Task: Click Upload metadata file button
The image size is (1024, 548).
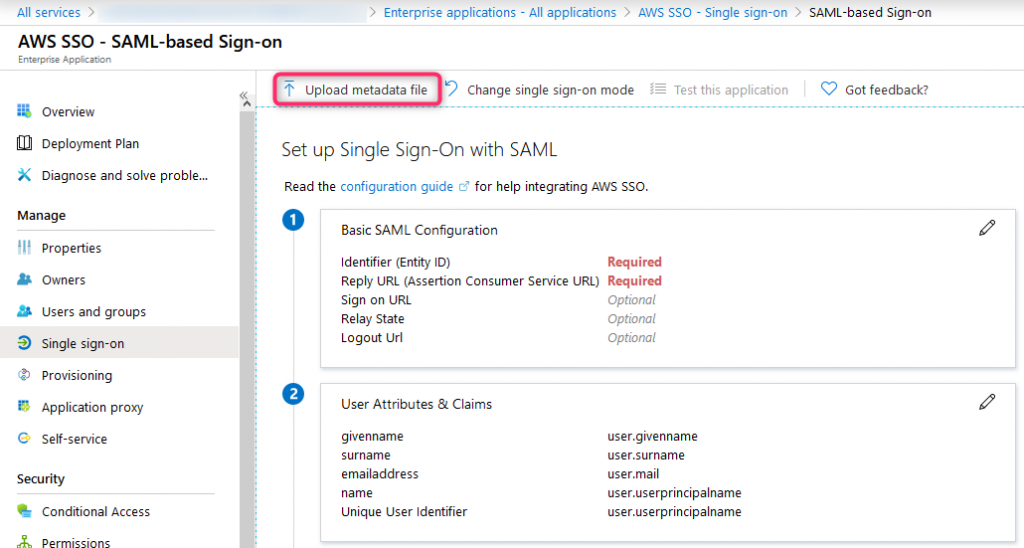Action: tap(357, 89)
